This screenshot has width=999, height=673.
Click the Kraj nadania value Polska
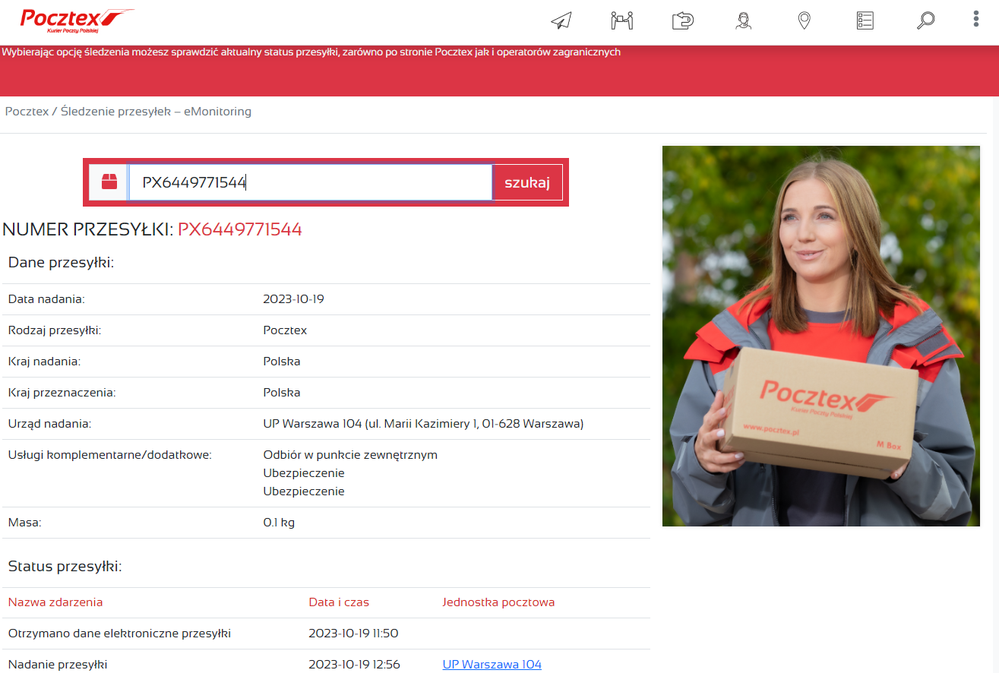[282, 361]
